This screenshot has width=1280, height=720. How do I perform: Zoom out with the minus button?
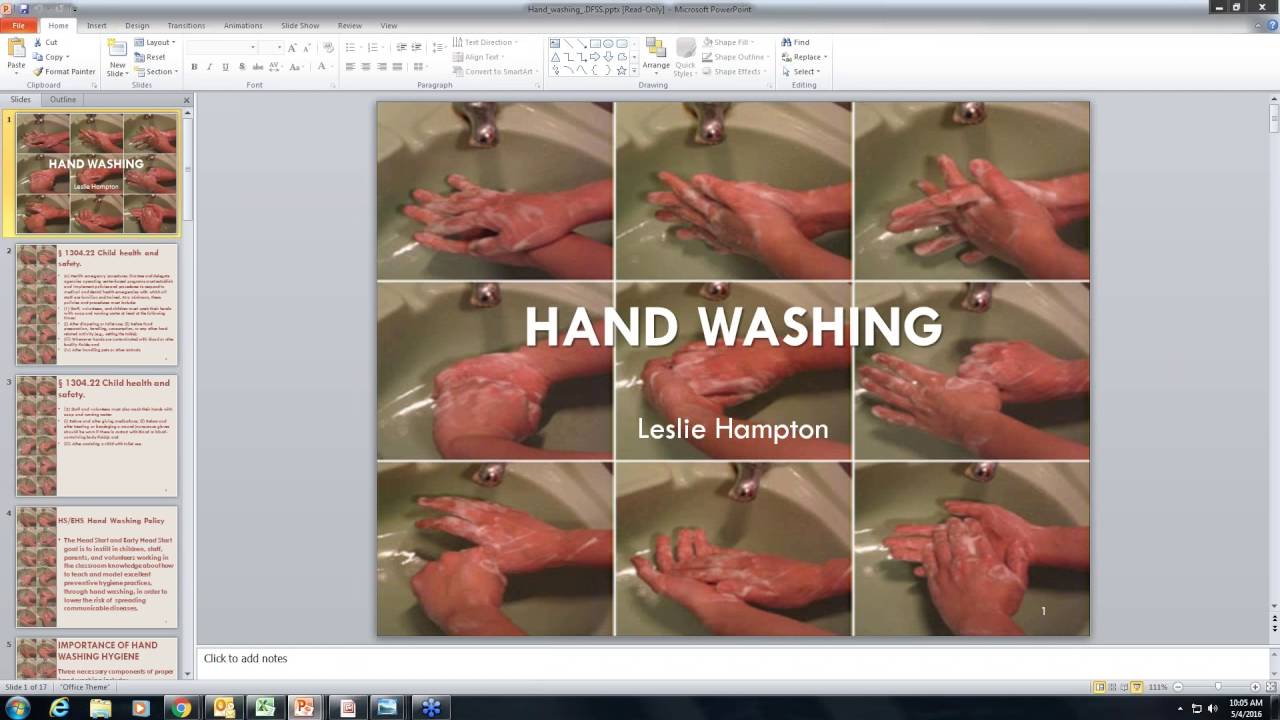[1178, 687]
